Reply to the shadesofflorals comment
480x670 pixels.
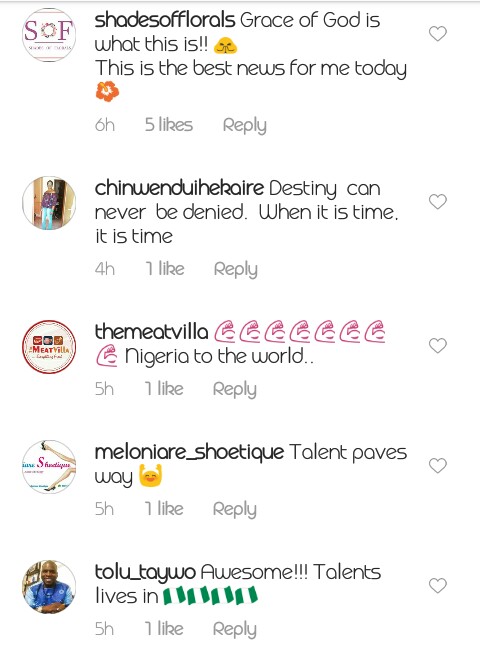click(x=244, y=126)
